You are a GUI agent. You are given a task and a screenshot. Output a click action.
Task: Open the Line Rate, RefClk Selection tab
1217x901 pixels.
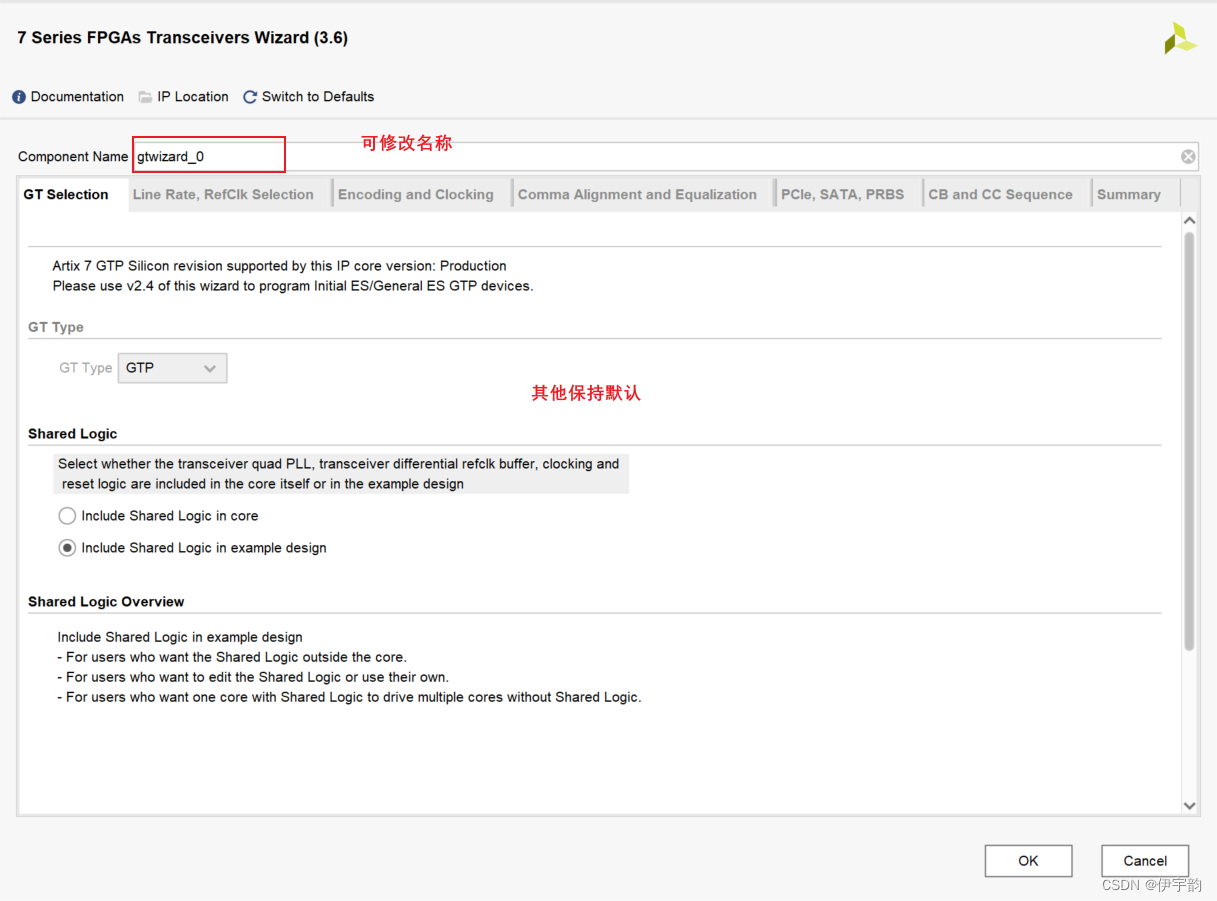click(x=223, y=195)
